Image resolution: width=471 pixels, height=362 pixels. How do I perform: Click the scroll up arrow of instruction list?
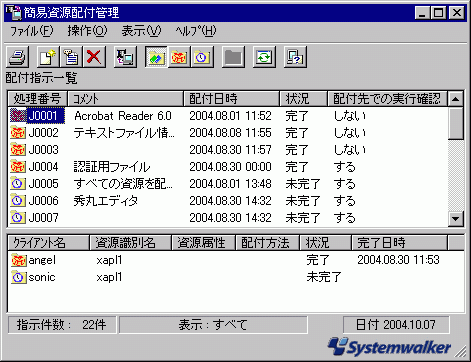coord(456,99)
